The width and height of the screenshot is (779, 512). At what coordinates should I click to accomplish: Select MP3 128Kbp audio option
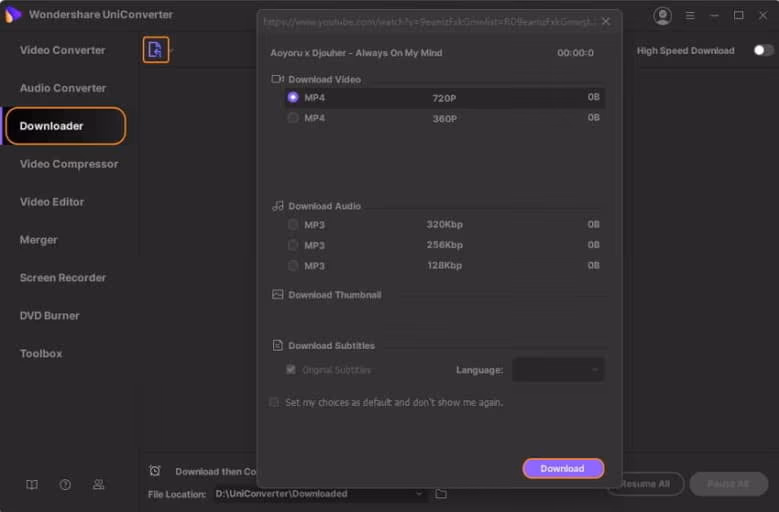click(443, 265)
